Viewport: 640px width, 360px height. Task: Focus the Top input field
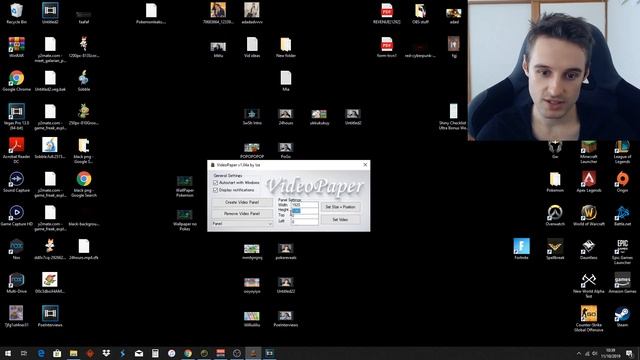304,216
